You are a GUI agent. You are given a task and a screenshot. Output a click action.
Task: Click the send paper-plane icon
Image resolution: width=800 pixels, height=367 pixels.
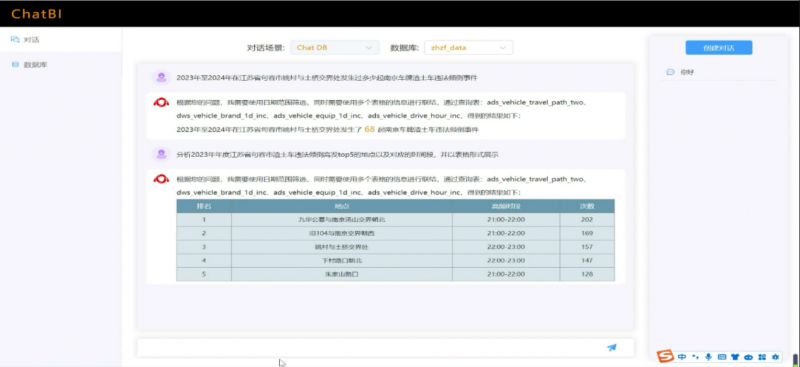pyautogui.click(x=612, y=348)
